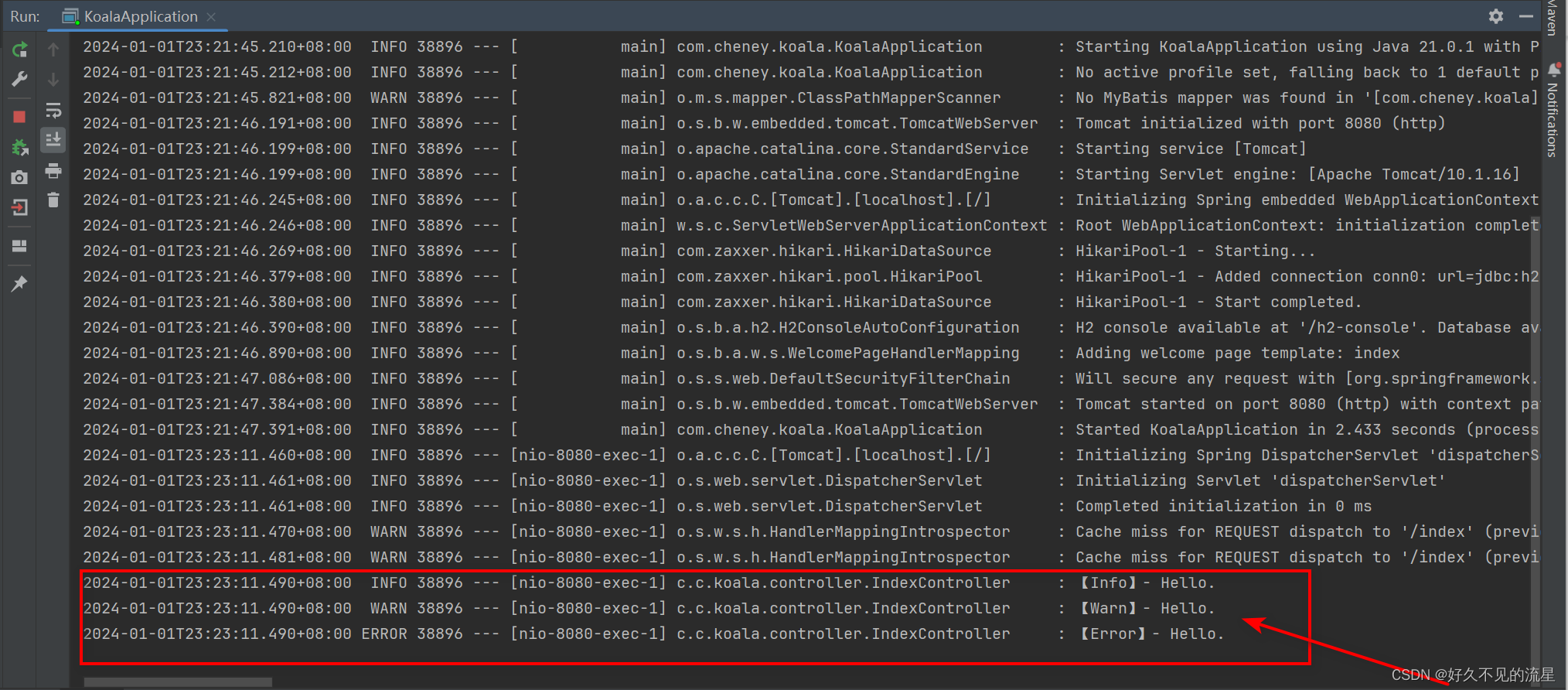Click the Exit icon with red arrow
The height and width of the screenshot is (690, 1568).
click(19, 207)
